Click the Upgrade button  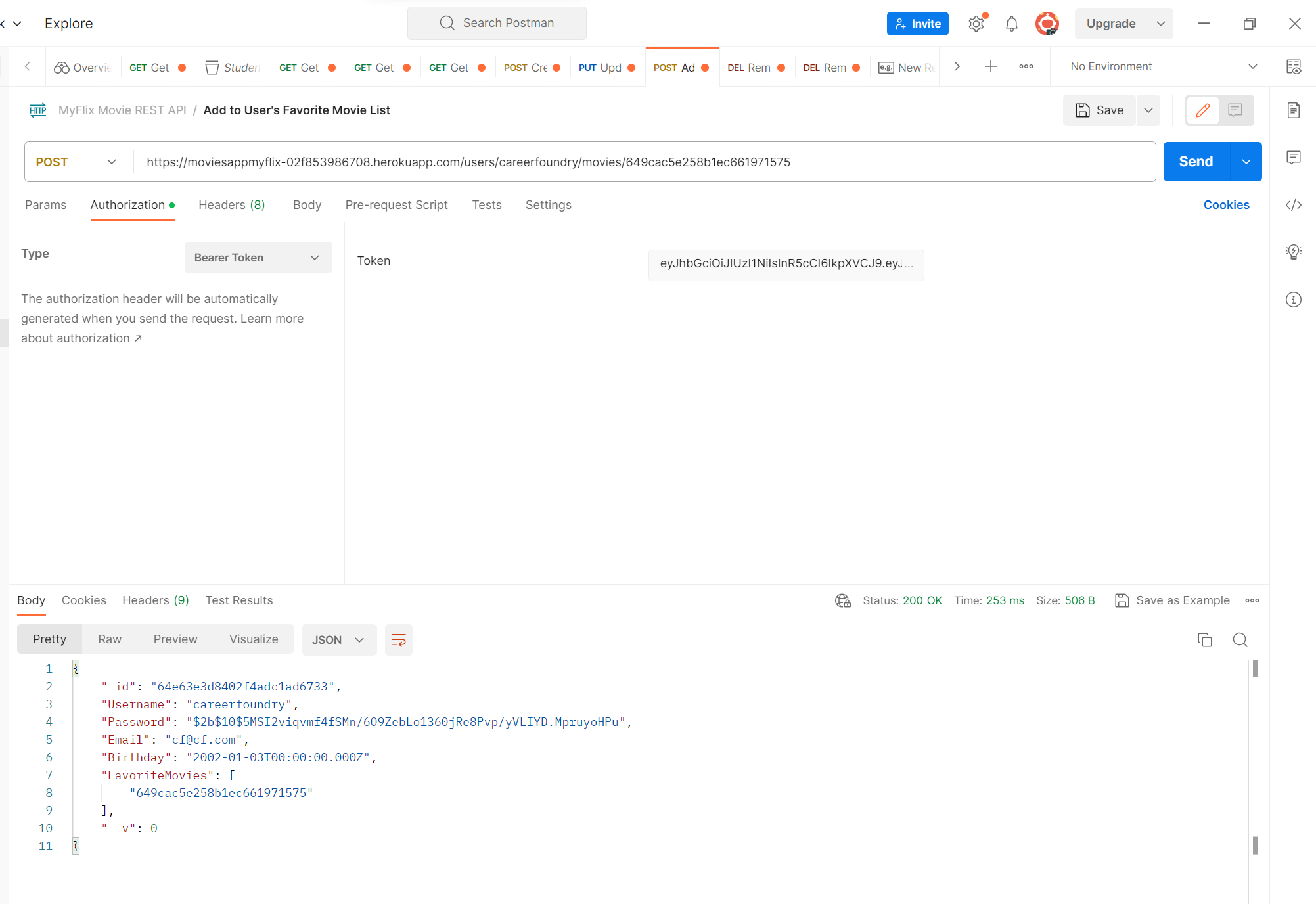click(x=1112, y=24)
